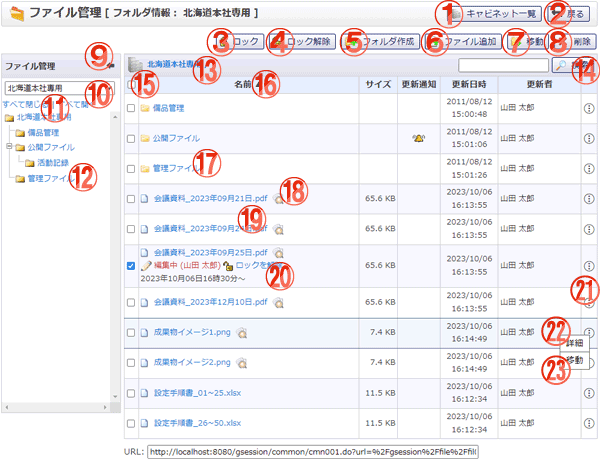Click tree panel scrollbar down arrow

click(115, 397)
